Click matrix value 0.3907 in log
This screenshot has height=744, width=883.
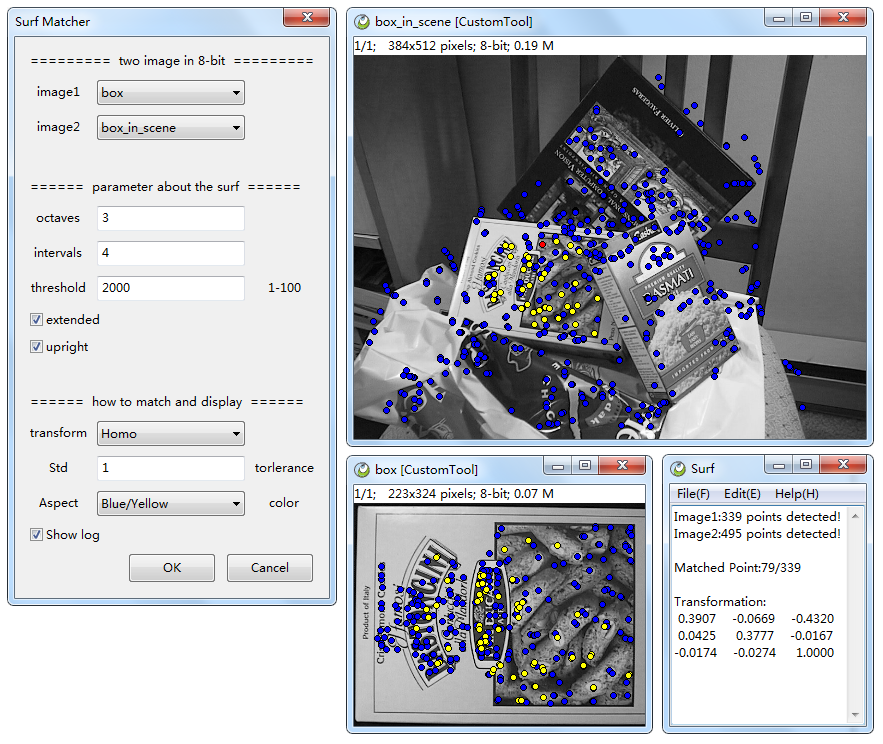pos(697,619)
